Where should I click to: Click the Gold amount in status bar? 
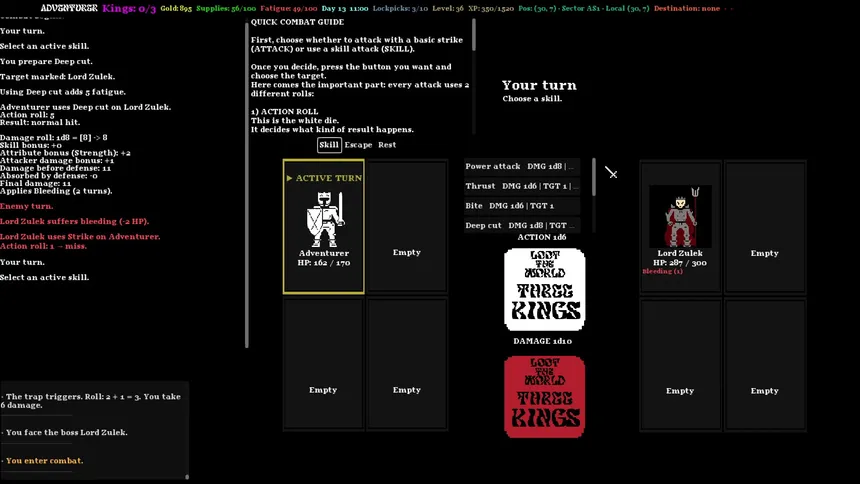[176, 8]
